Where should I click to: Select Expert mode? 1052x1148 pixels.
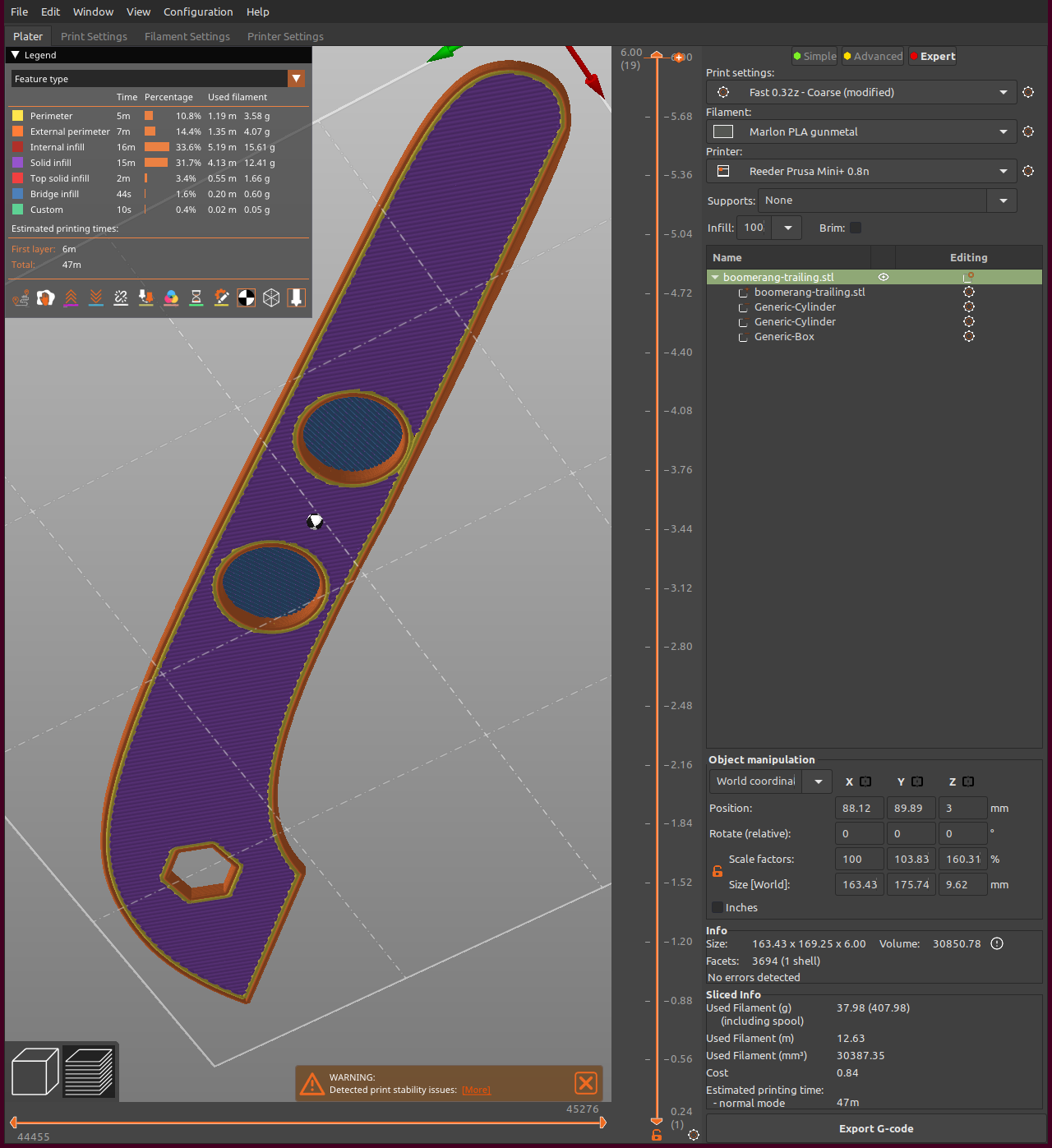tap(933, 56)
